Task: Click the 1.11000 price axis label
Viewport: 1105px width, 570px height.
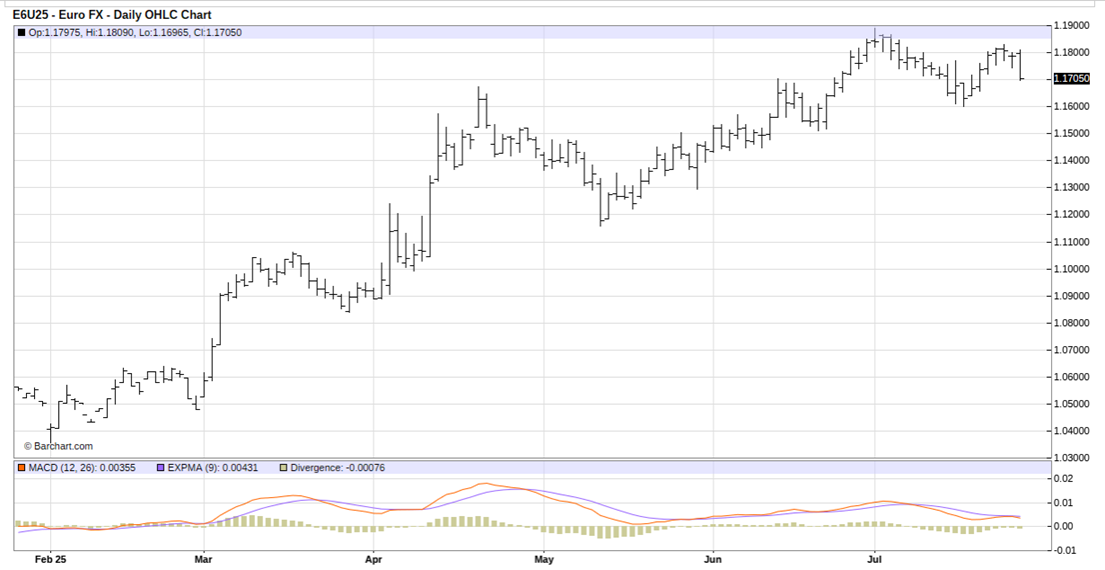Action: click(1071, 242)
